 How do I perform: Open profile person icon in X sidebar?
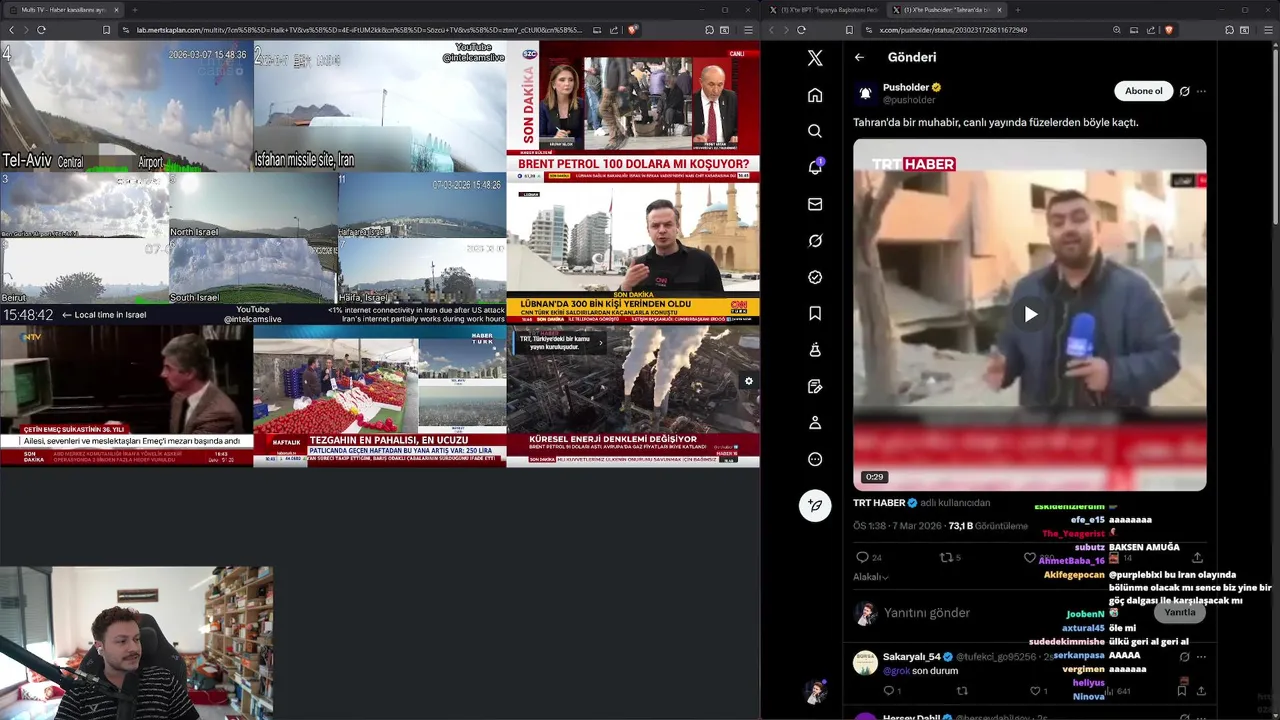pos(815,423)
